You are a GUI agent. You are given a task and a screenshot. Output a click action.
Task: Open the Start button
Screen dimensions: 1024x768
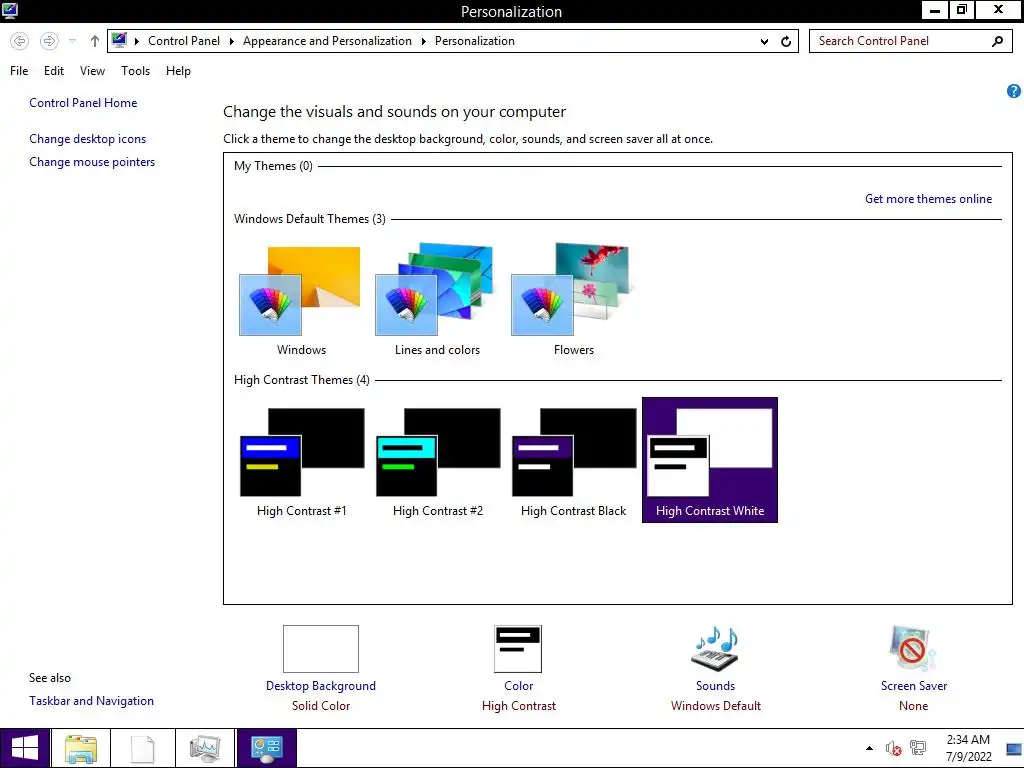(24, 748)
